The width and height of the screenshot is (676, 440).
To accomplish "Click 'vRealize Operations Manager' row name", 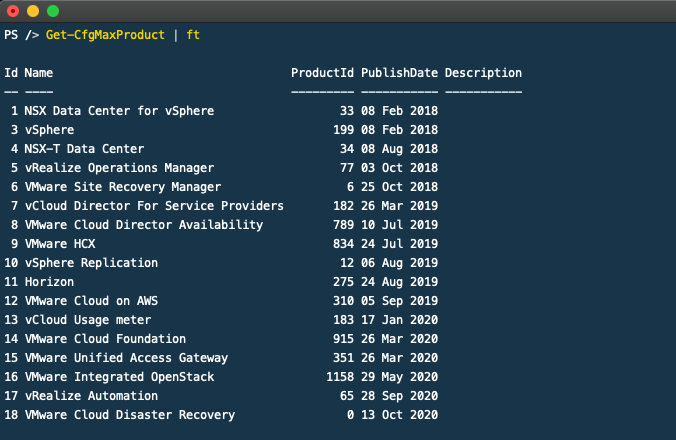I will pyautogui.click(x=119, y=168).
